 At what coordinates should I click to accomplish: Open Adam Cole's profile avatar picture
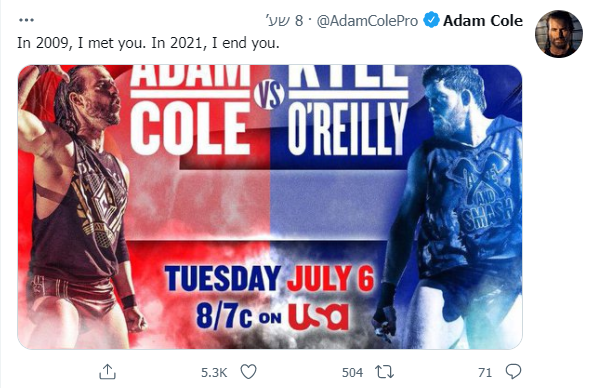pos(559,34)
